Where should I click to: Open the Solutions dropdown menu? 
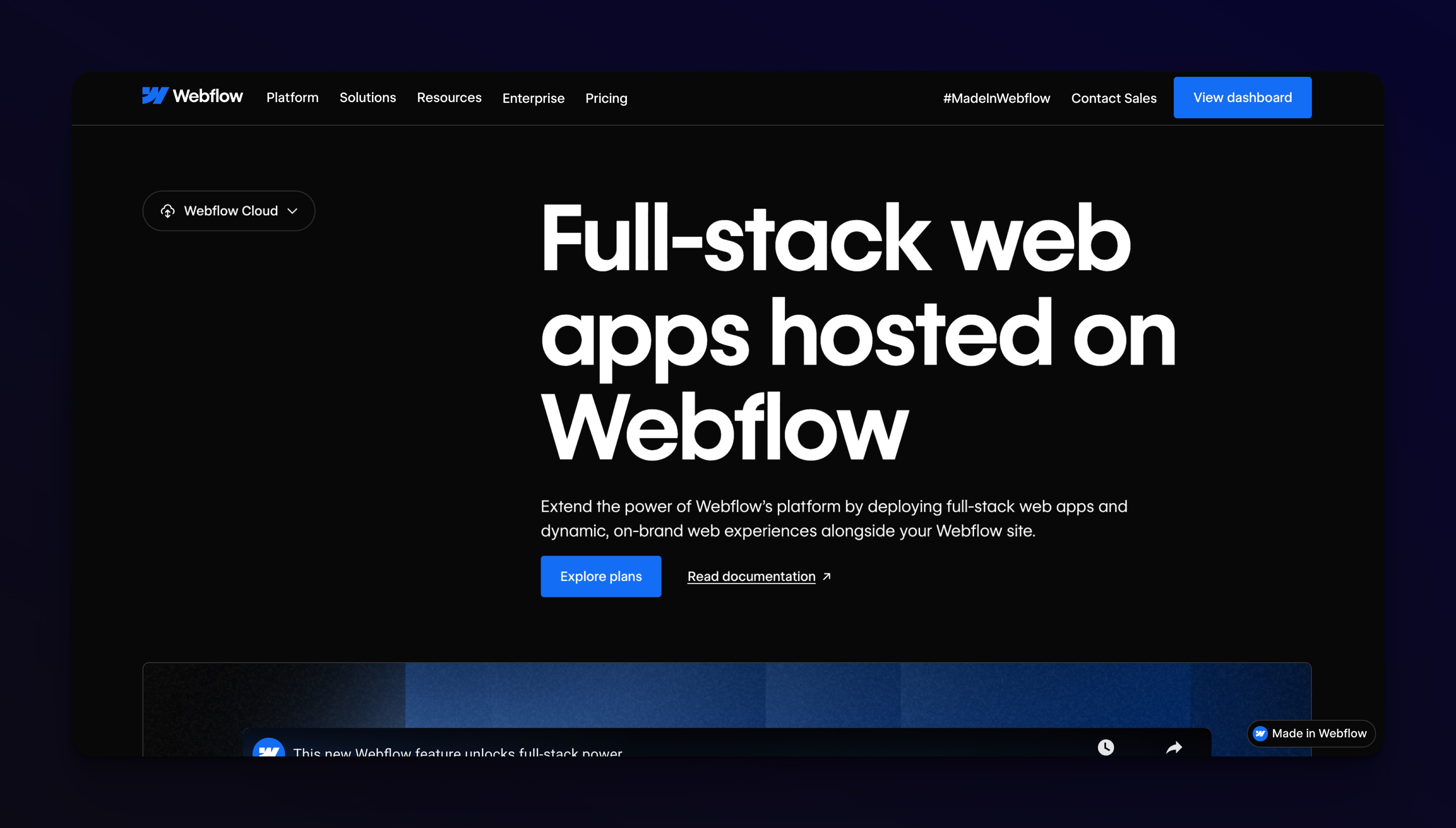pos(367,98)
